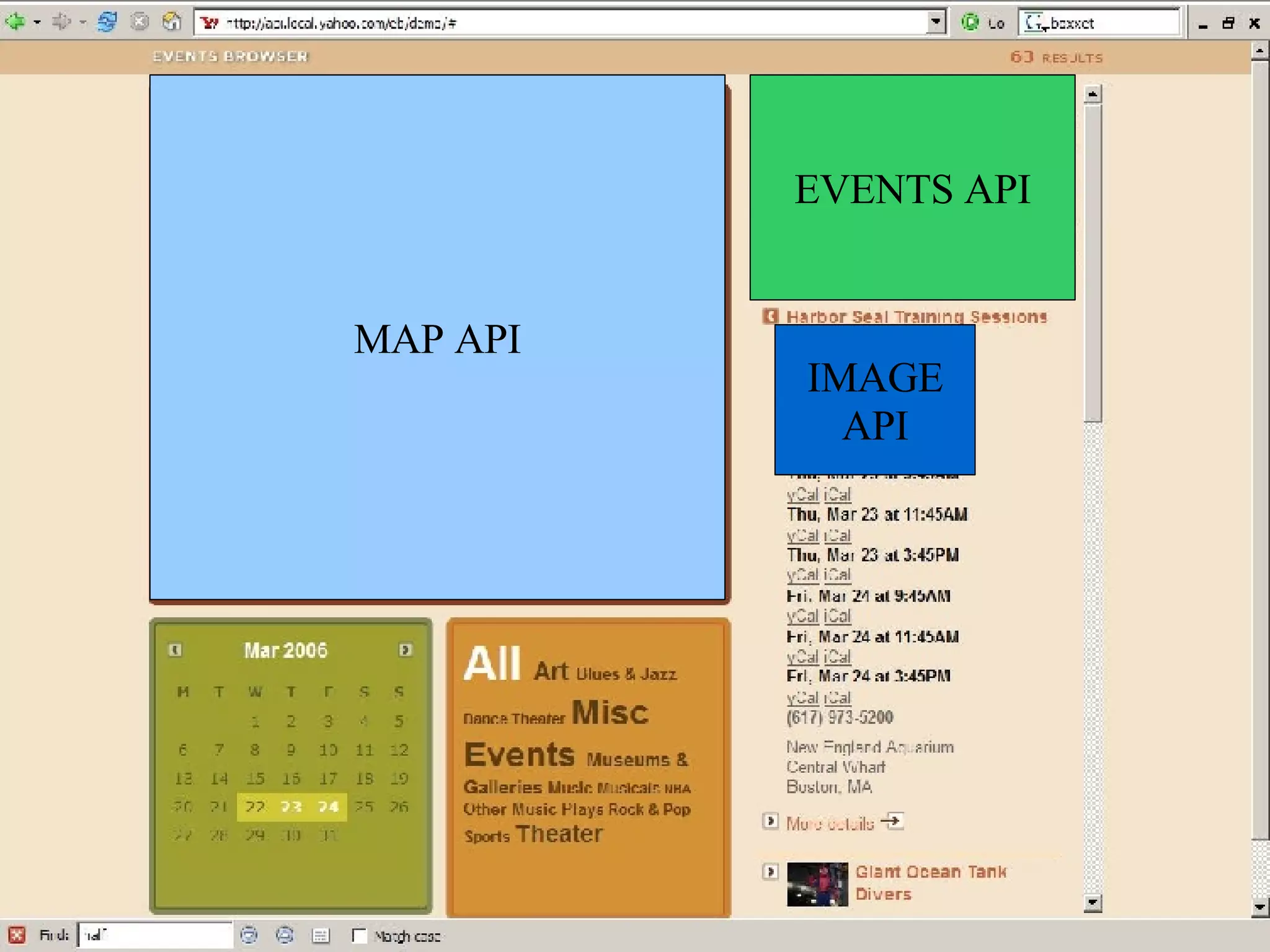This screenshot has height=952, width=1270.
Task: Click the Highlight all icon
Action: click(x=321, y=935)
